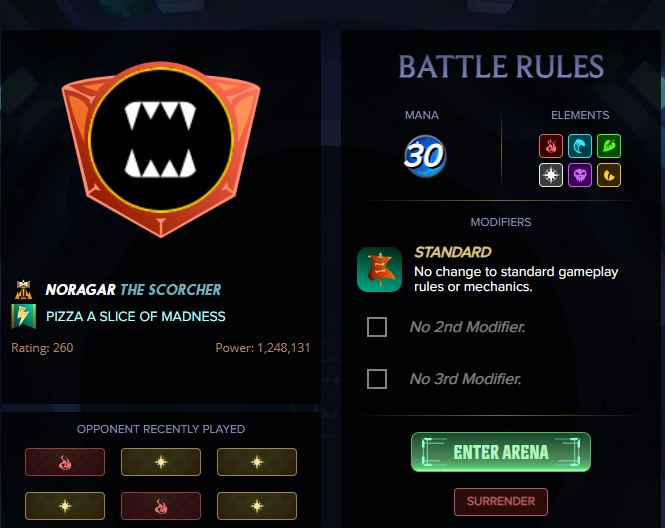Toggle the No 3rd Modifier checkbox

(377, 379)
